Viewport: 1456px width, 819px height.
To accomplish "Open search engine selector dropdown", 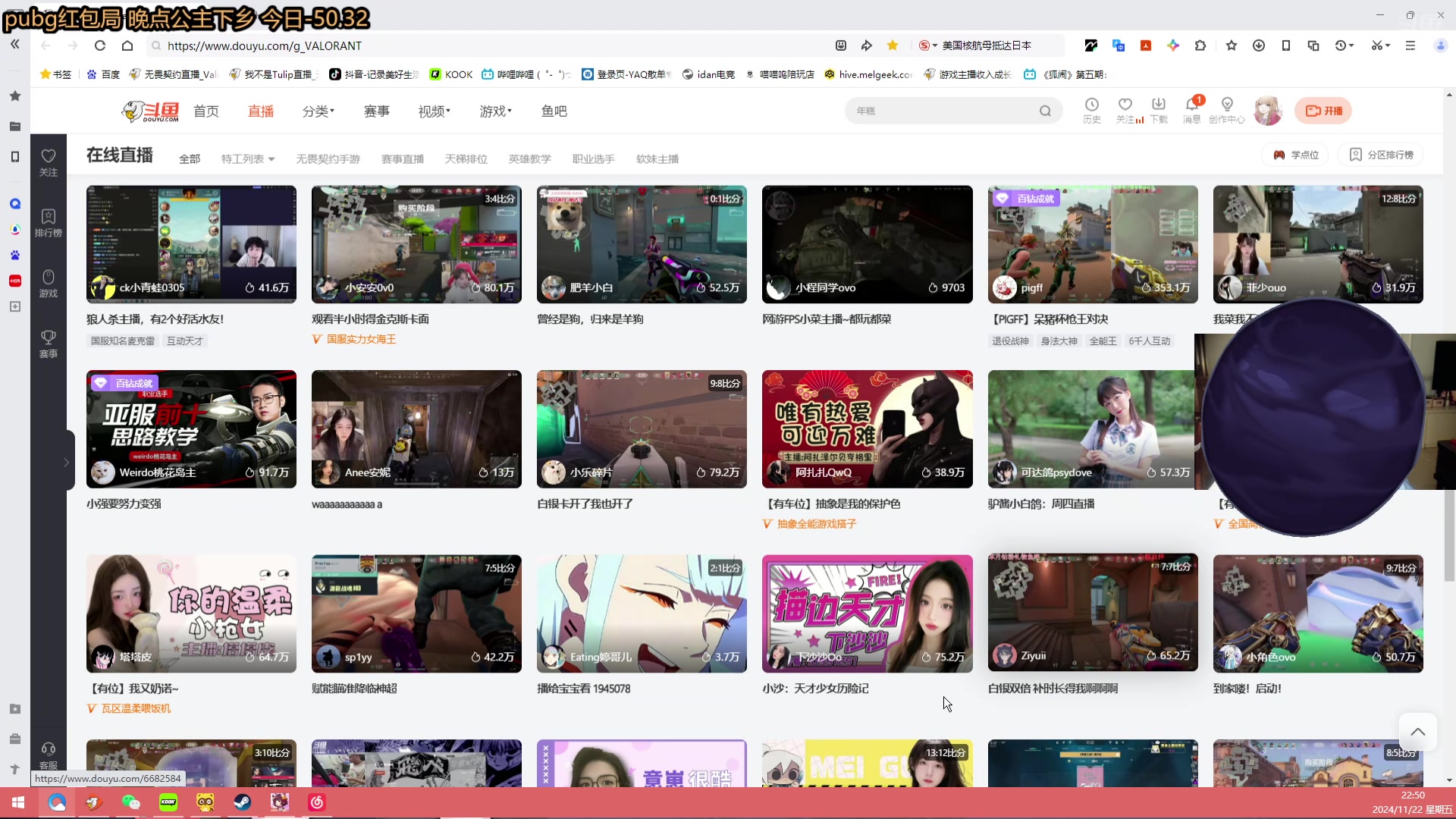I will point(928,45).
